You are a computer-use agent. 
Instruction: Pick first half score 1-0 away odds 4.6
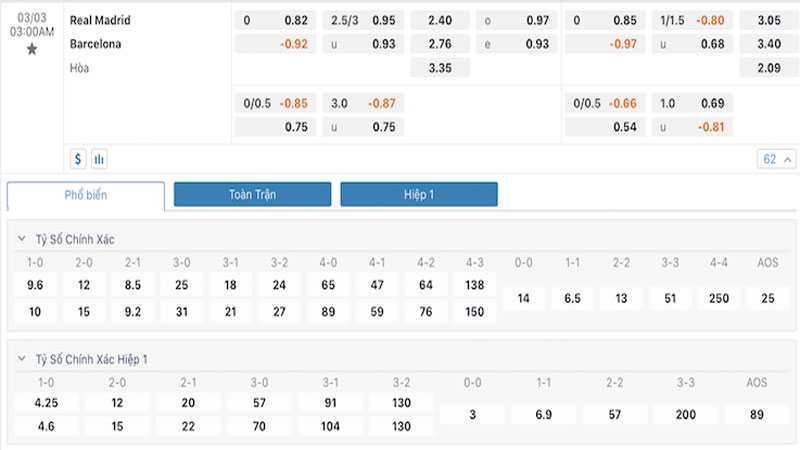pos(46,426)
